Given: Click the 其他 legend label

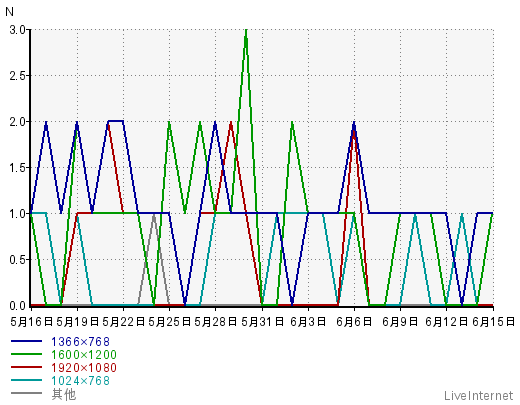Looking at the screenshot, I should coord(64,394).
